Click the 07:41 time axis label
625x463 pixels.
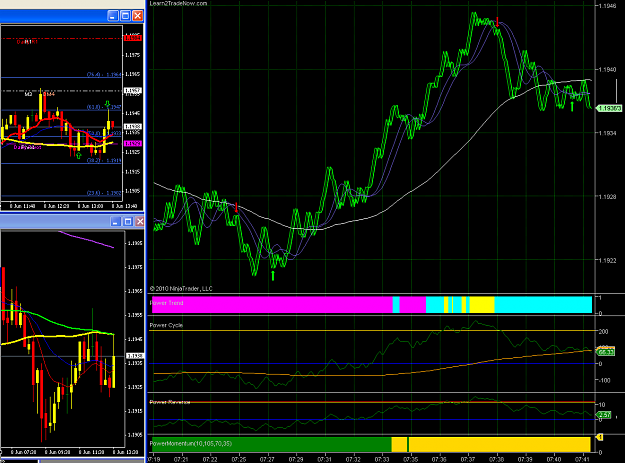click(583, 459)
